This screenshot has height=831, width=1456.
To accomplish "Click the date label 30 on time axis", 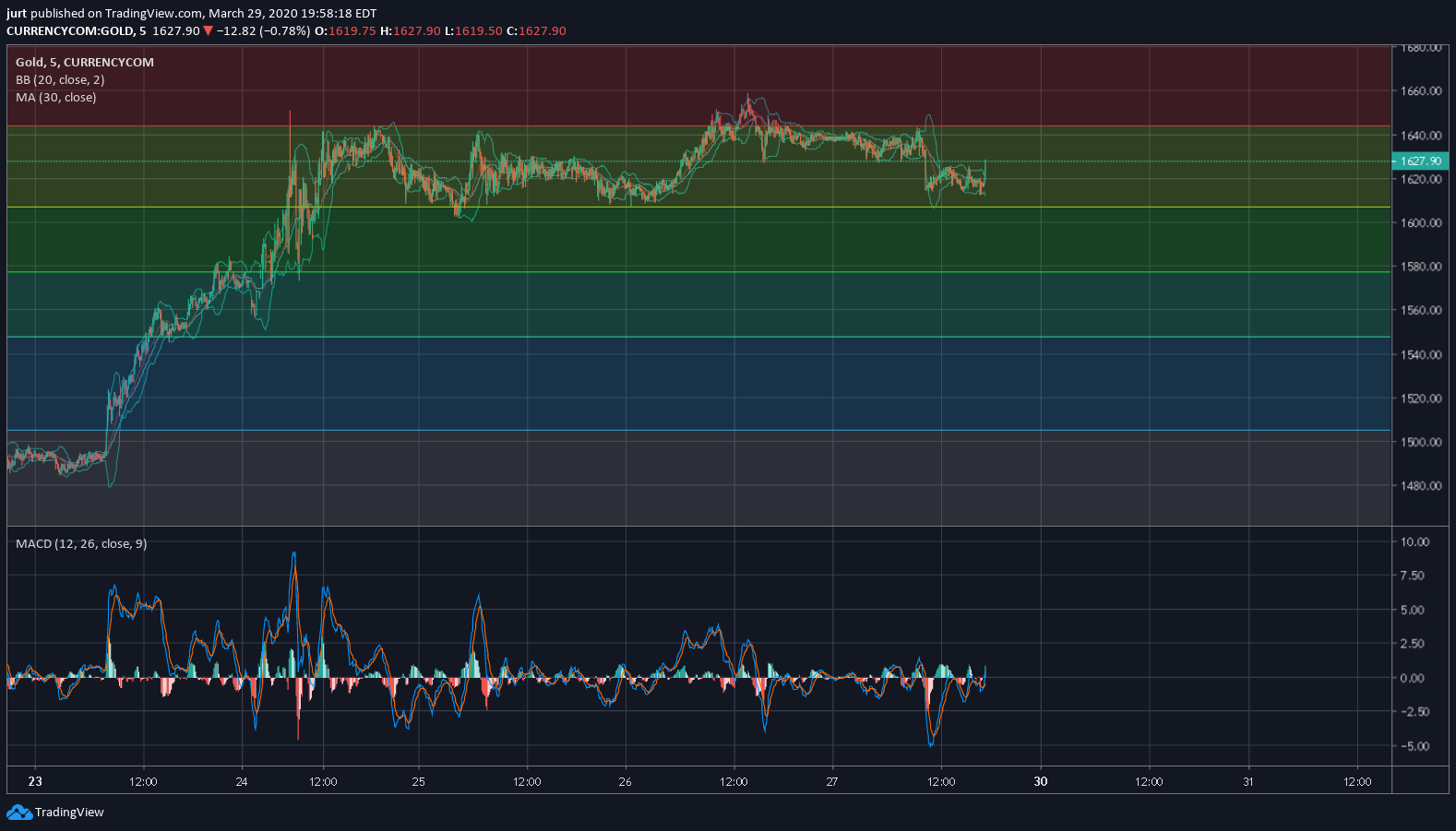I will (x=1041, y=781).
